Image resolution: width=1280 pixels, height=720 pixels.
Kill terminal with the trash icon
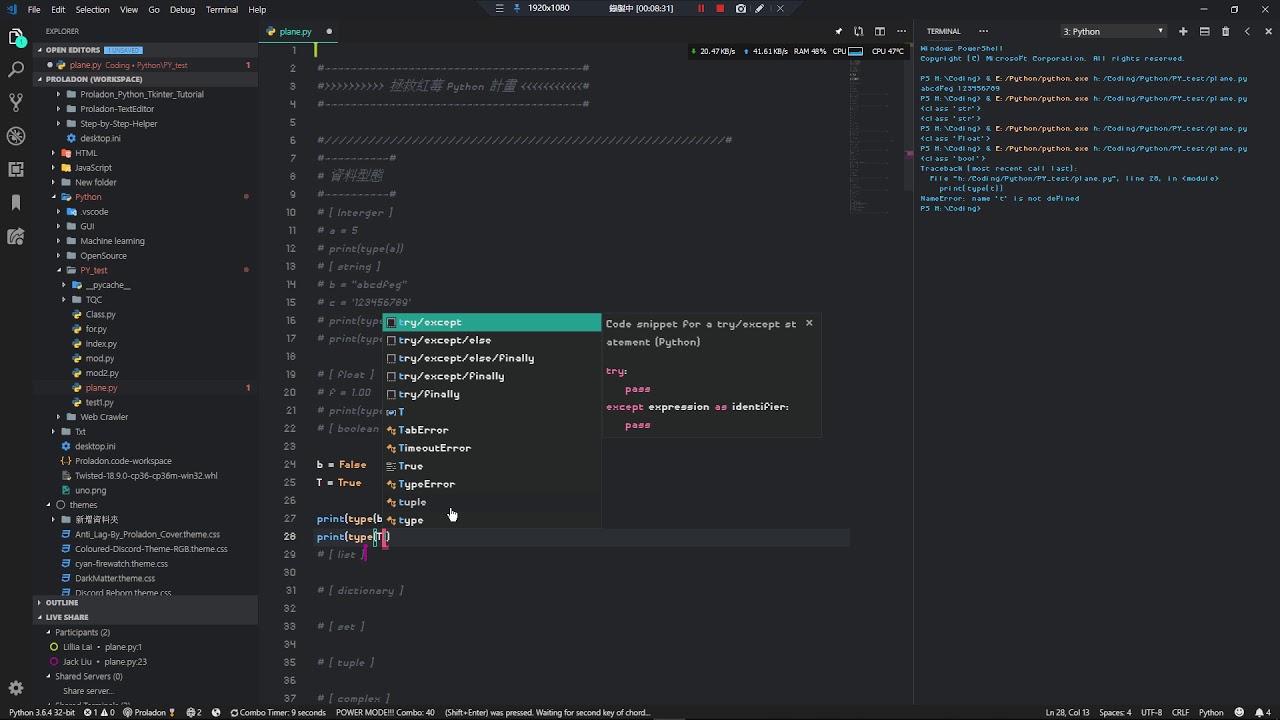pos(1225,32)
